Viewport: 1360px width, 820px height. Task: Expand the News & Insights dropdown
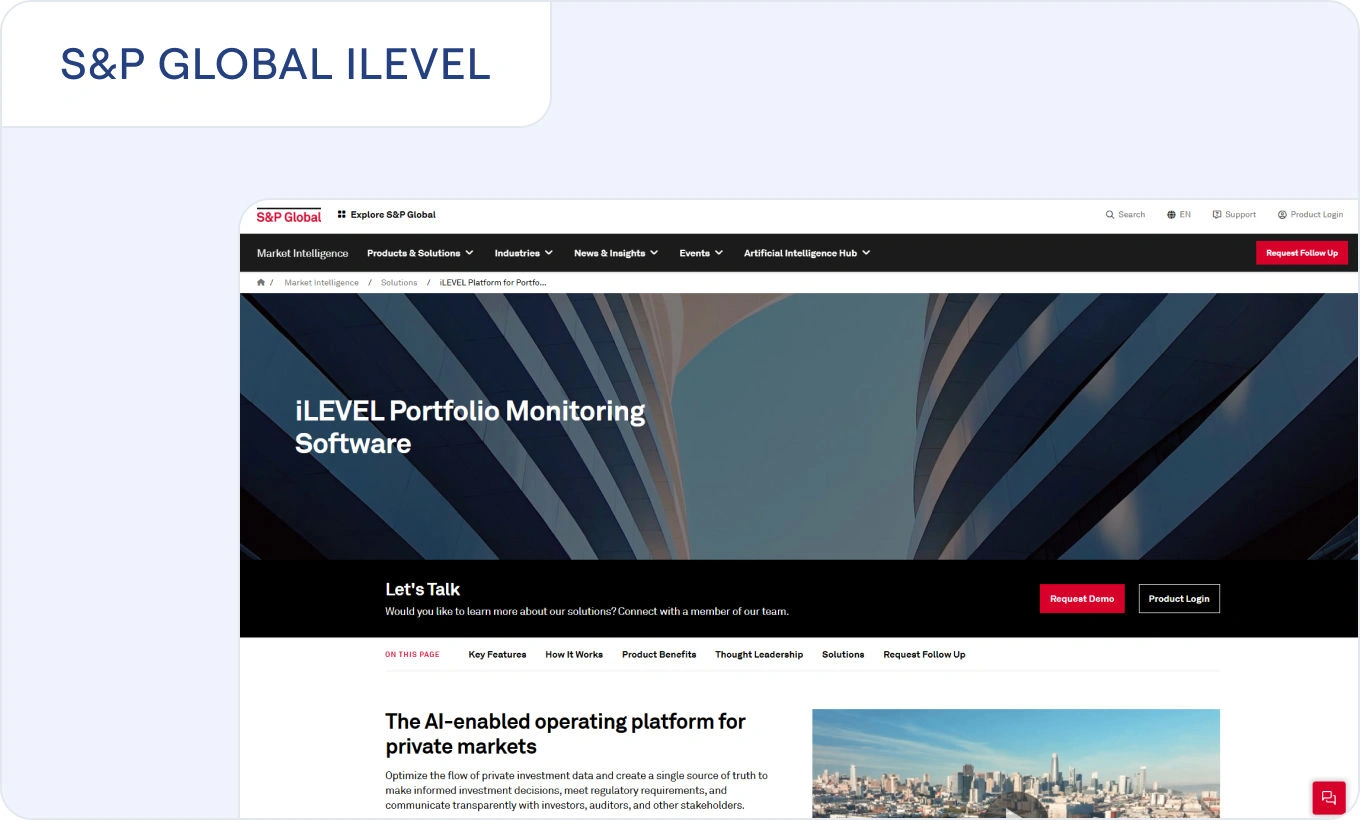click(616, 253)
